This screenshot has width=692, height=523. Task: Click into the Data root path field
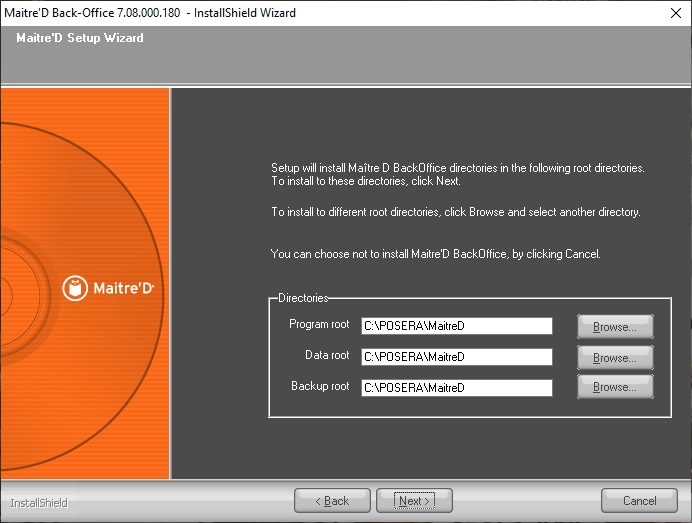(456, 357)
